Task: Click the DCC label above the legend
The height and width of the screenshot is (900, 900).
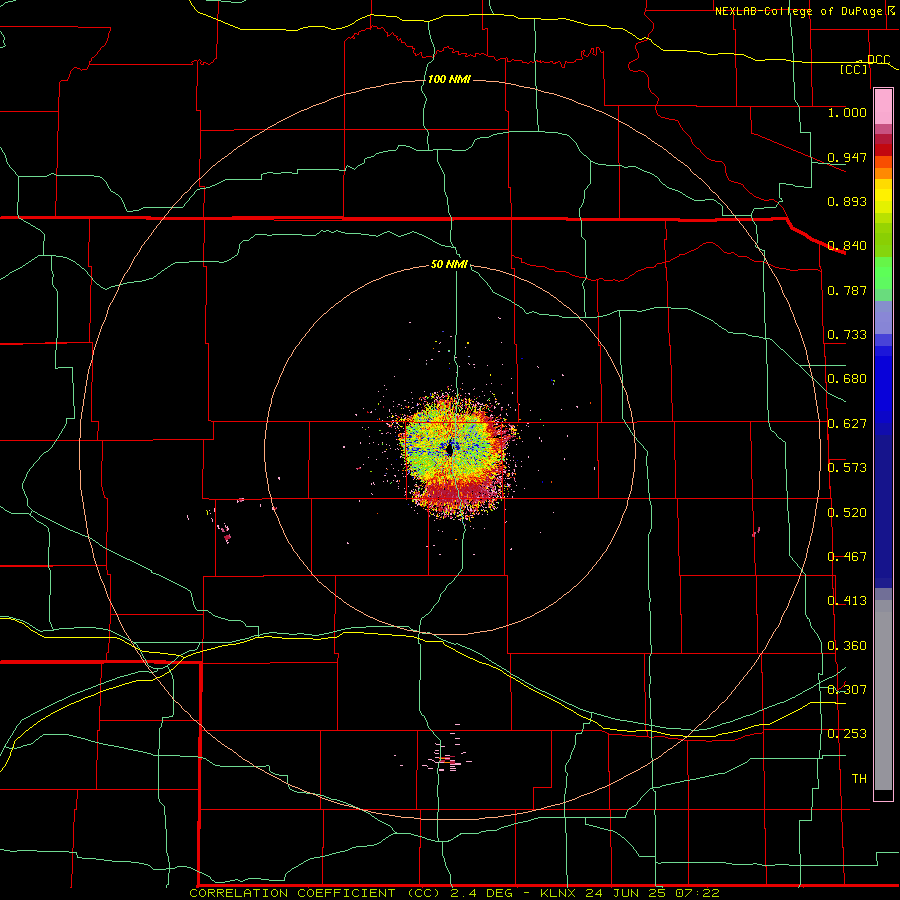Action: [x=878, y=60]
